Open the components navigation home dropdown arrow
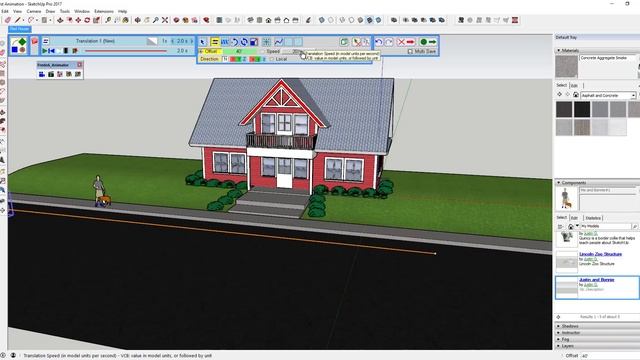640x360 pixels. [577, 226]
